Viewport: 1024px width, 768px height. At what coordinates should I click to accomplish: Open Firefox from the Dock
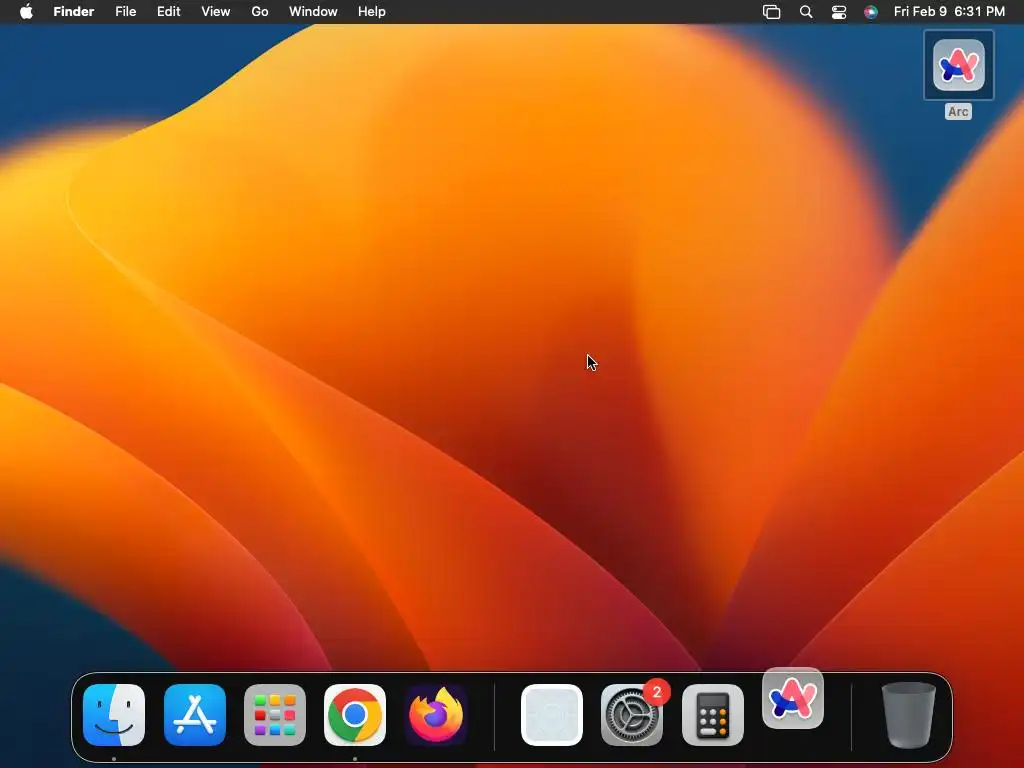[x=436, y=715]
